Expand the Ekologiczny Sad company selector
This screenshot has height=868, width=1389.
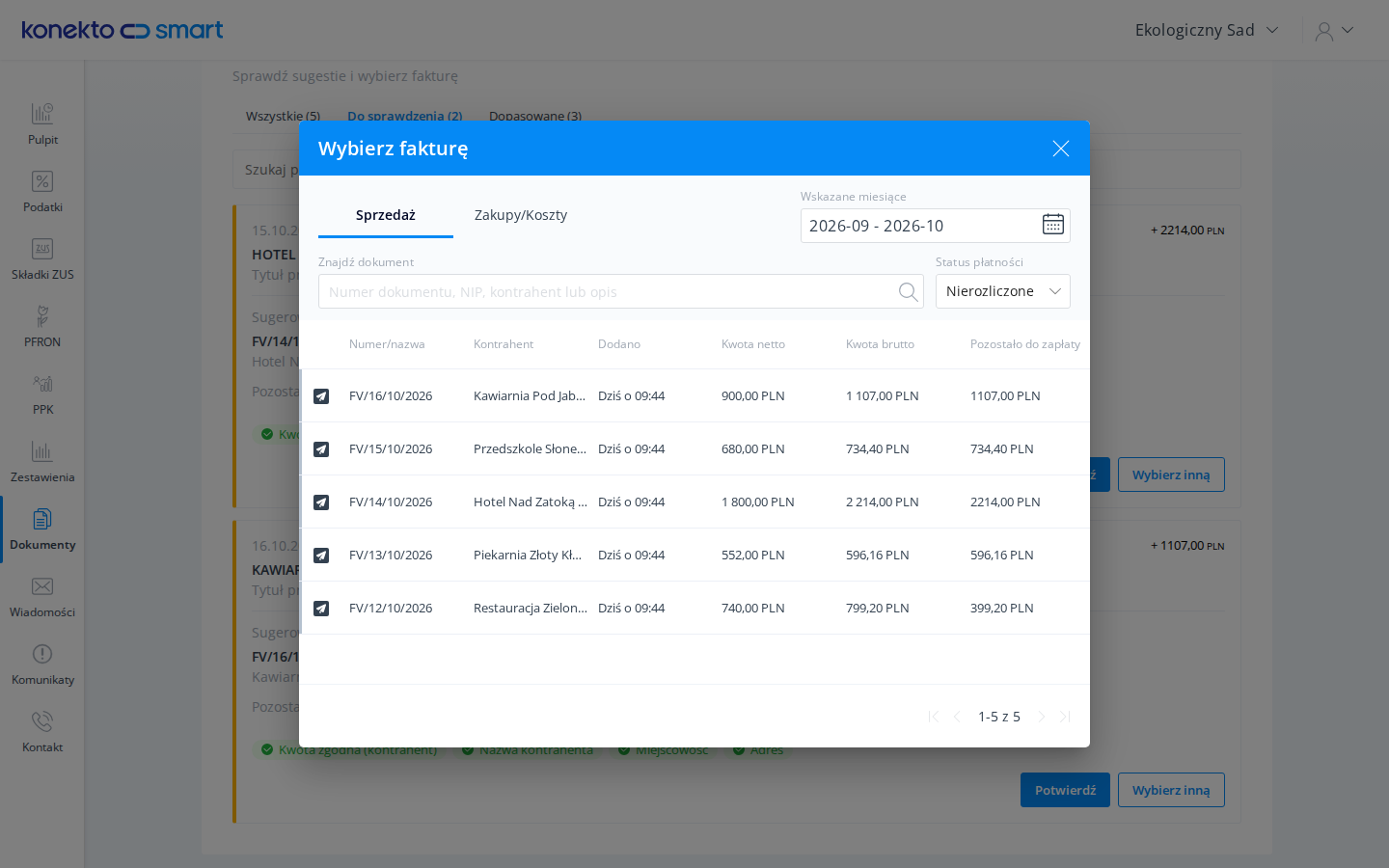pos(1206,30)
